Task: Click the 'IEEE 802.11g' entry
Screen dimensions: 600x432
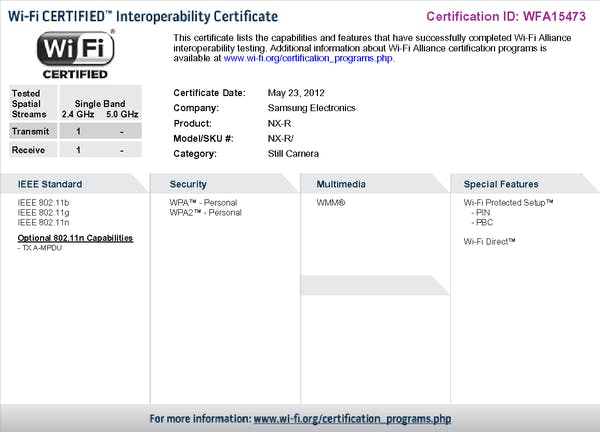Action: [x=43, y=213]
